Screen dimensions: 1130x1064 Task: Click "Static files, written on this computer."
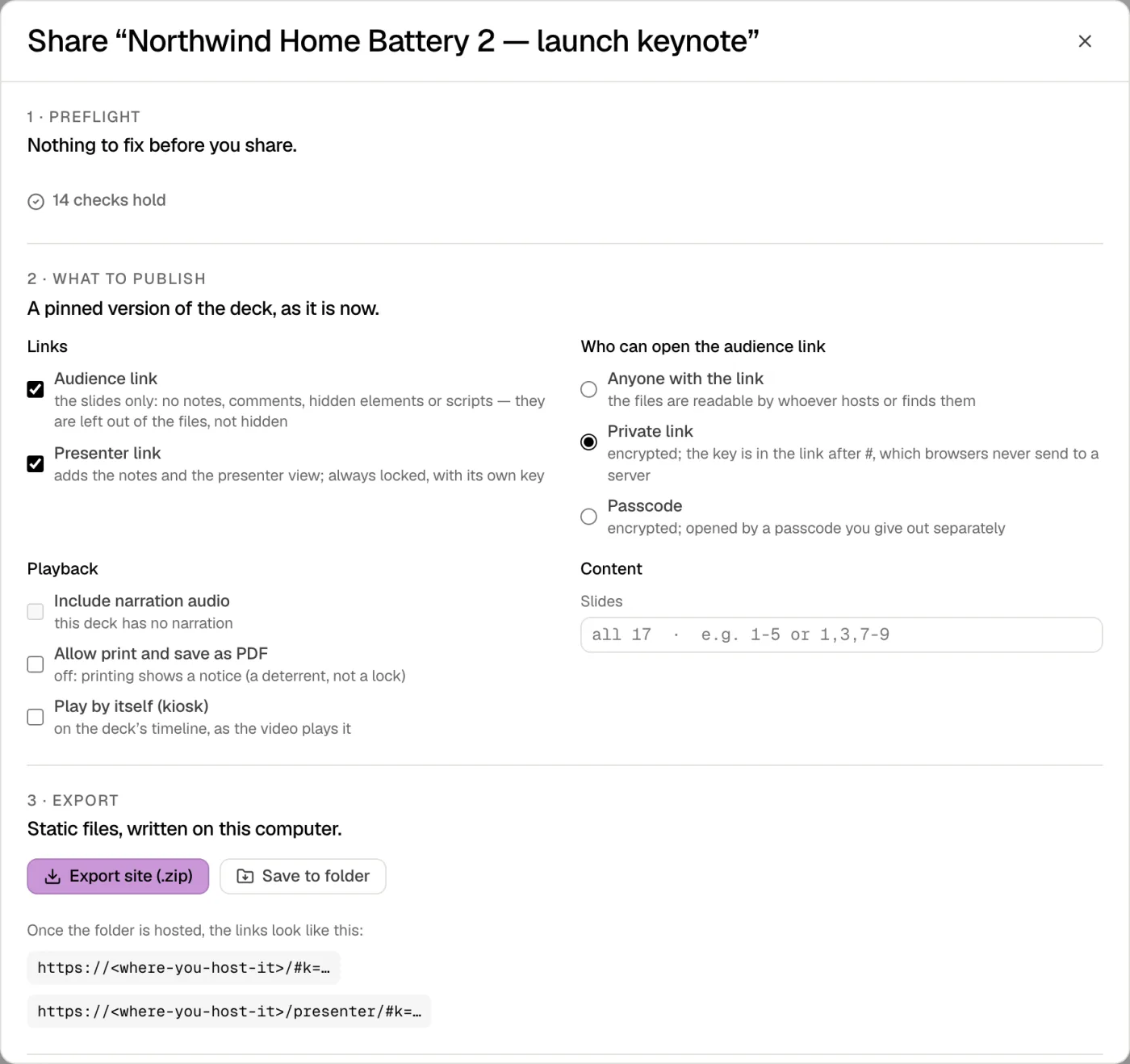point(185,829)
